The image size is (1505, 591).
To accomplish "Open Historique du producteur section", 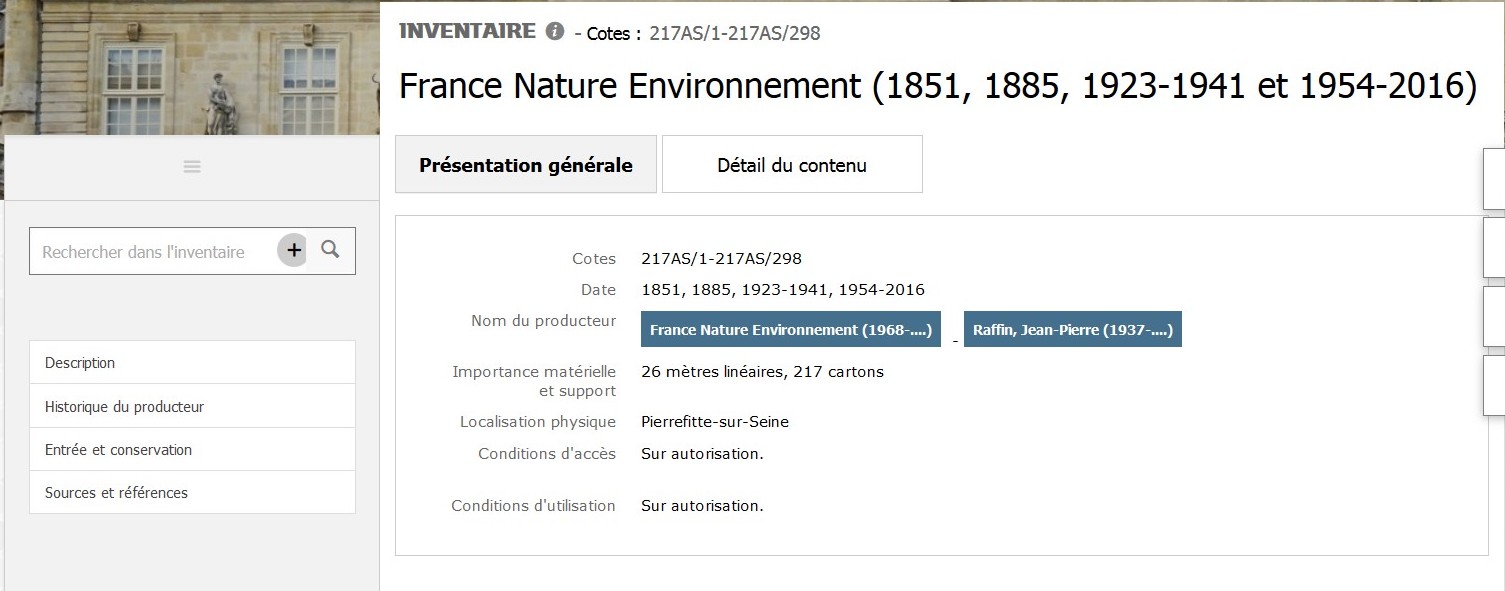I will 192,407.
